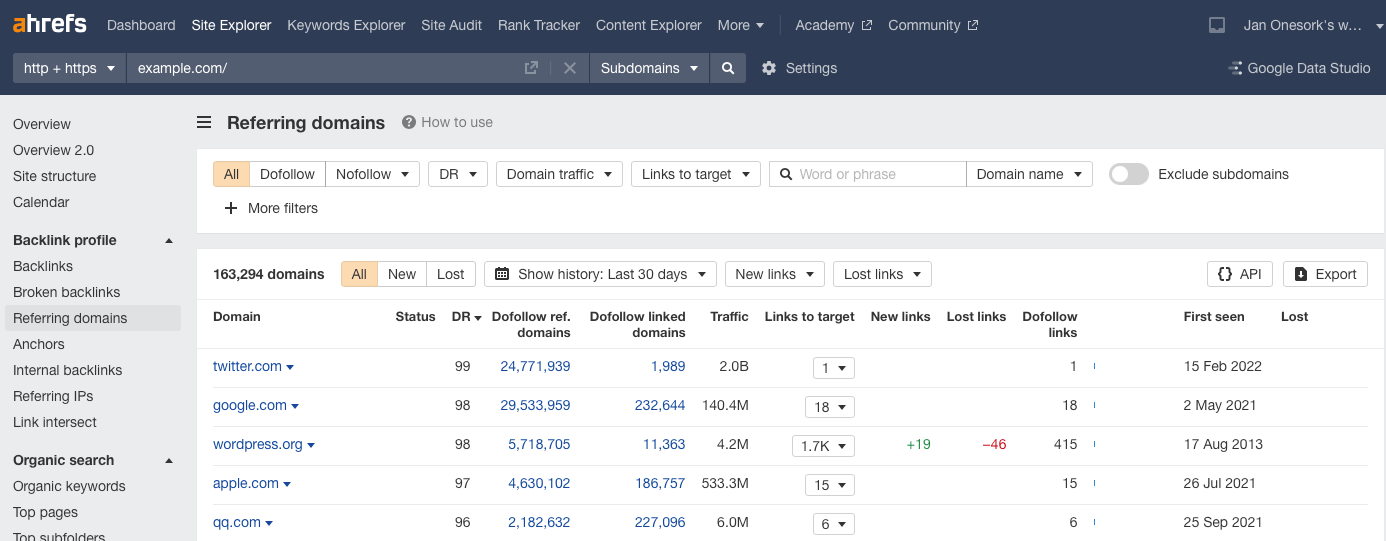The width and height of the screenshot is (1386, 541).
Task: Open the Domain name search scope dropdown
Action: 1029,174
